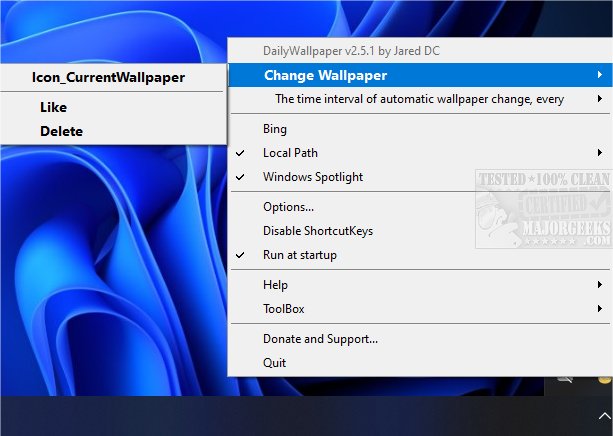Choose Donate and Support...
Image resolution: width=613 pixels, height=436 pixels.
tap(420, 339)
